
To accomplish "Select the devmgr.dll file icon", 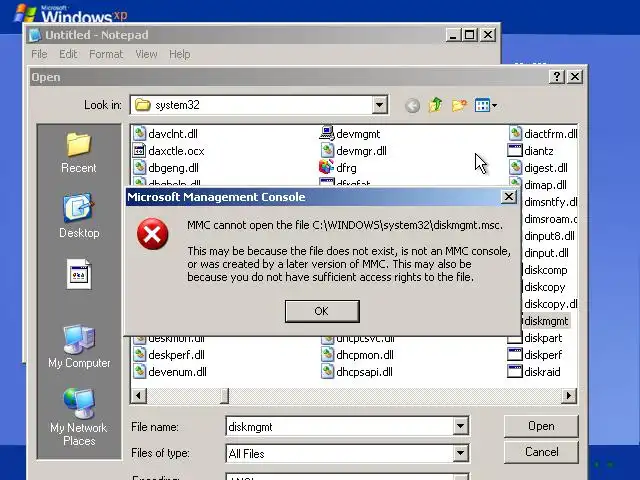I will [x=327, y=151].
